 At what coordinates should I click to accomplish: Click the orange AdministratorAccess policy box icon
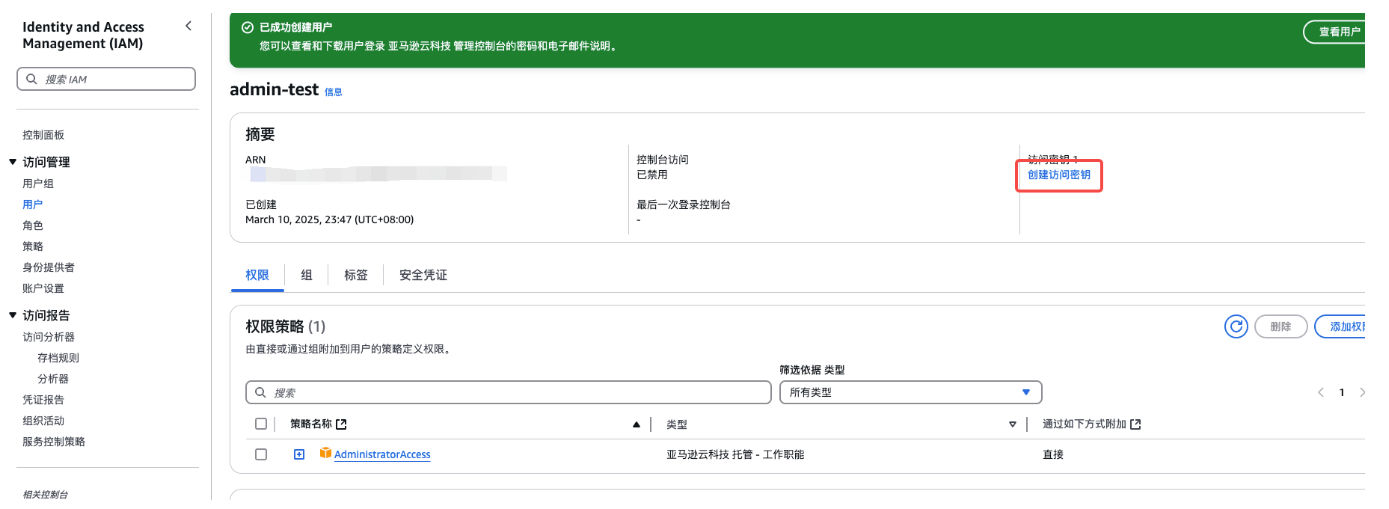pyautogui.click(x=325, y=454)
